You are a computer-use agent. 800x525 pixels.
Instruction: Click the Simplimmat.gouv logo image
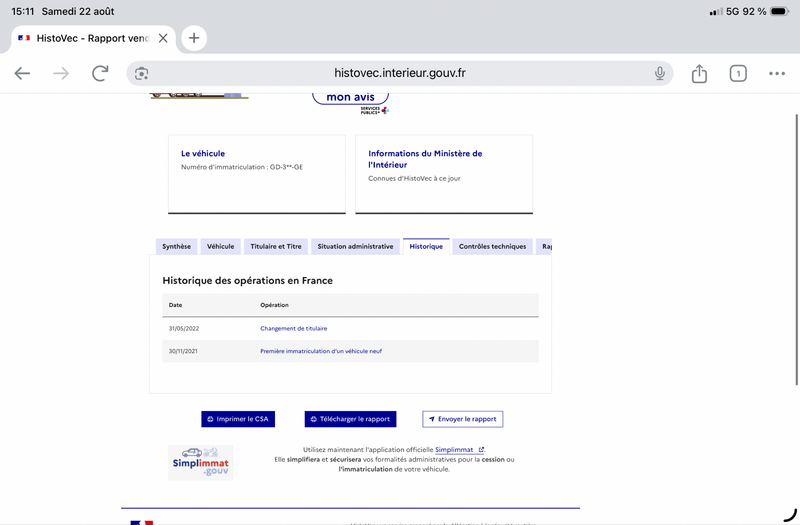201,463
